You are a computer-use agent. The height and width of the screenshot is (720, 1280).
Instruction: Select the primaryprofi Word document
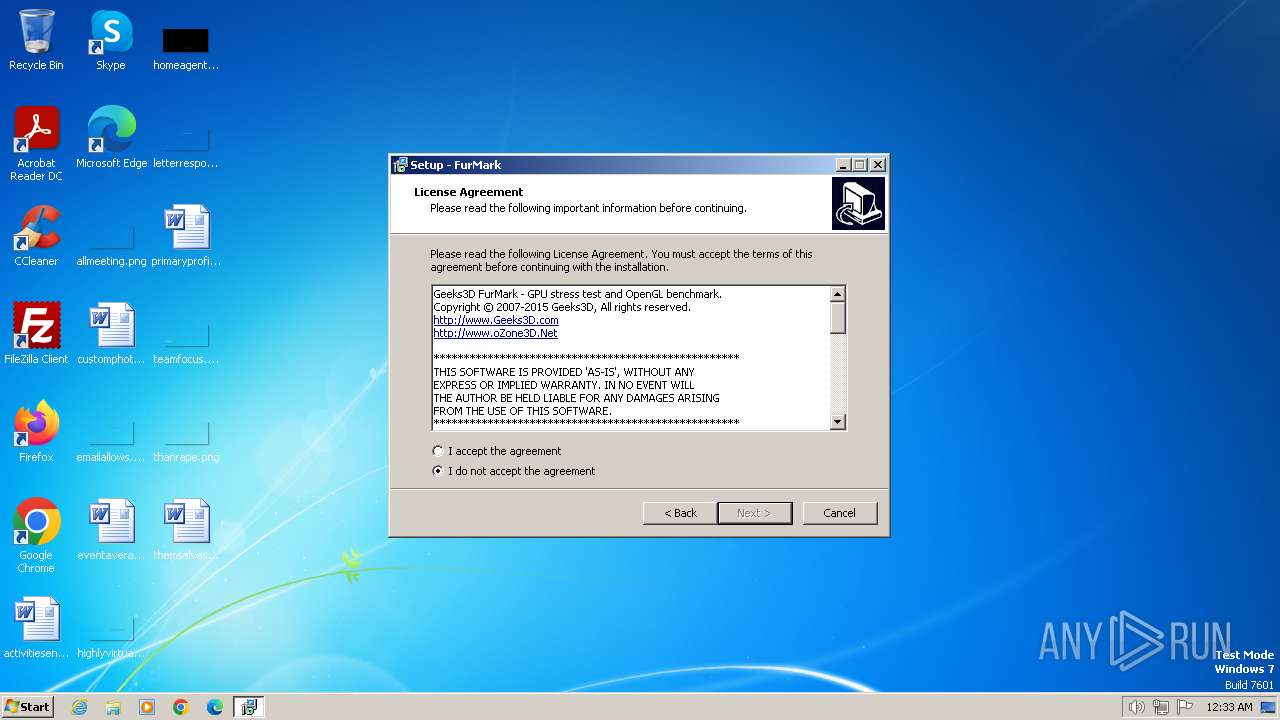186,236
